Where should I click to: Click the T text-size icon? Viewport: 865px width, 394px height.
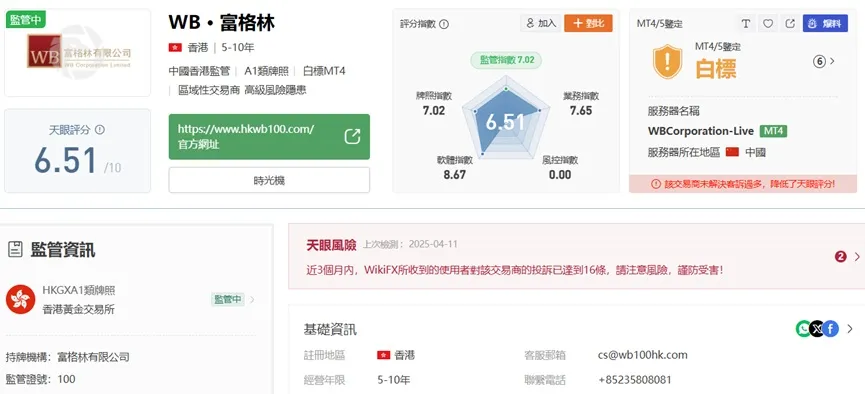point(746,24)
